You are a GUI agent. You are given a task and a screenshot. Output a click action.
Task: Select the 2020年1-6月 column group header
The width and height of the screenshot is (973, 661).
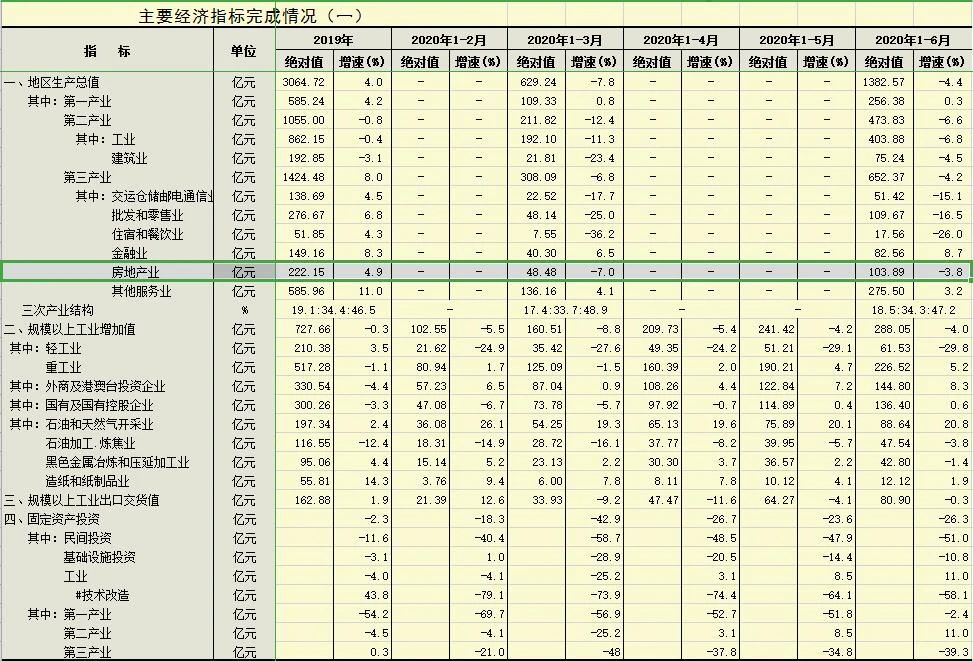point(913,40)
